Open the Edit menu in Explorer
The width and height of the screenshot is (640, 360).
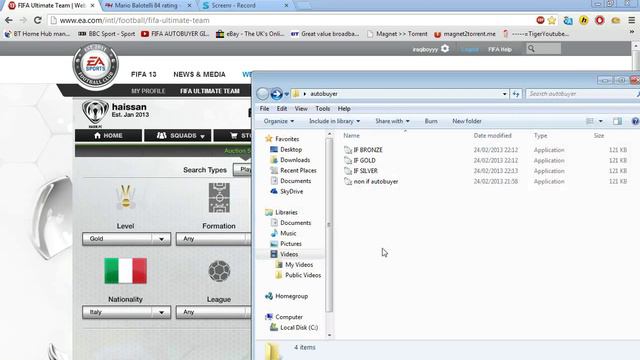point(282,109)
